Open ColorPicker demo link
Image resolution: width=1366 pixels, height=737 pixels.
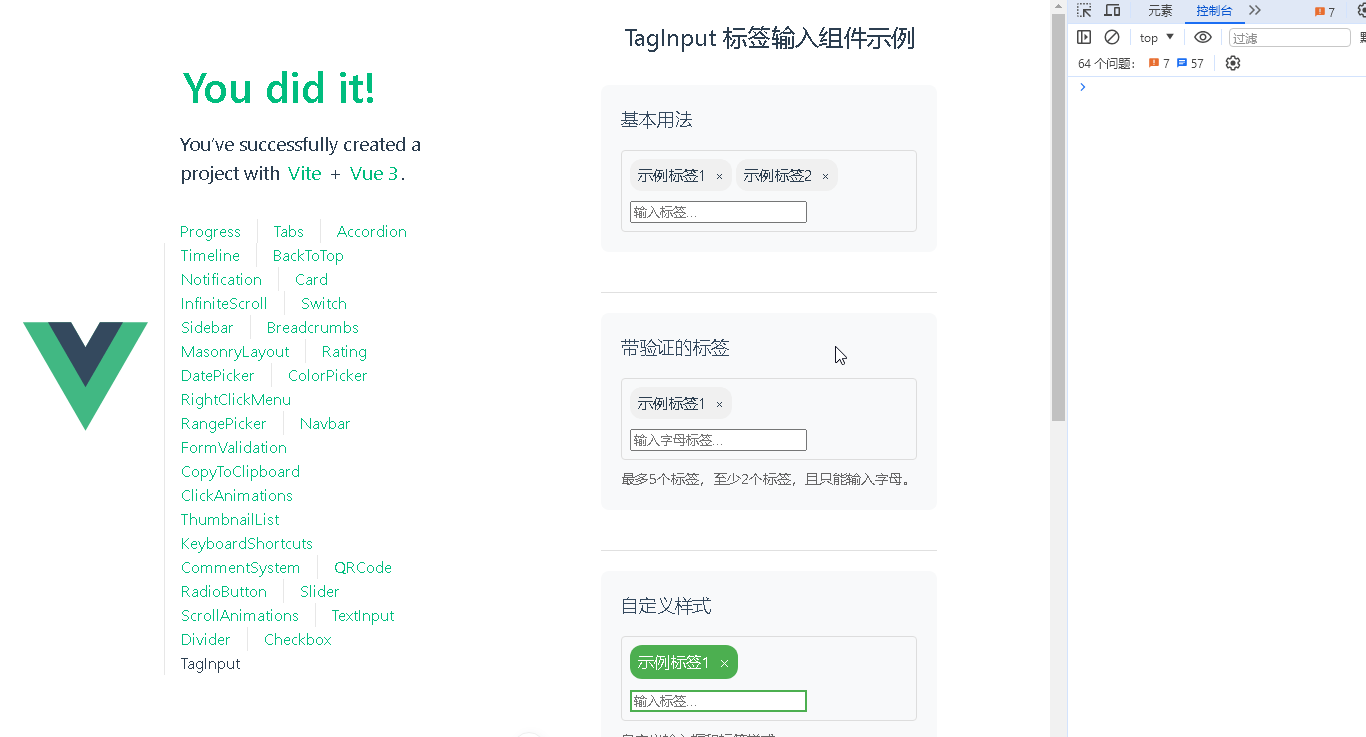tap(328, 375)
